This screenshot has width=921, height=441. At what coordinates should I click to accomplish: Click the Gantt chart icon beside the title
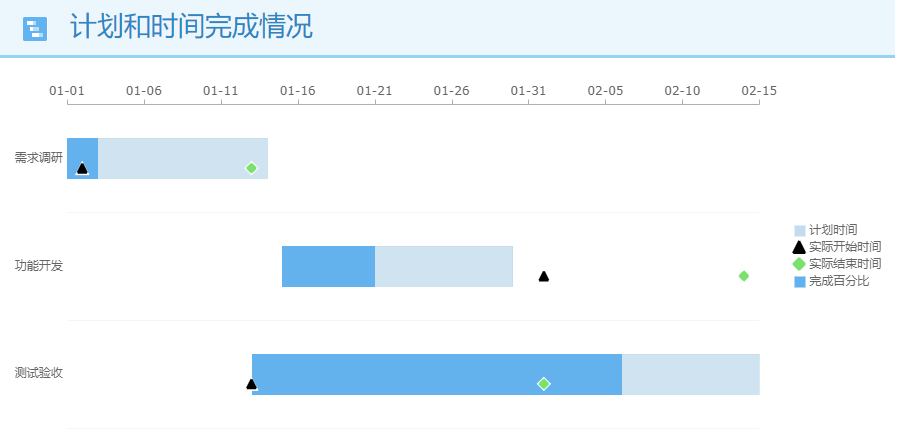(35, 29)
